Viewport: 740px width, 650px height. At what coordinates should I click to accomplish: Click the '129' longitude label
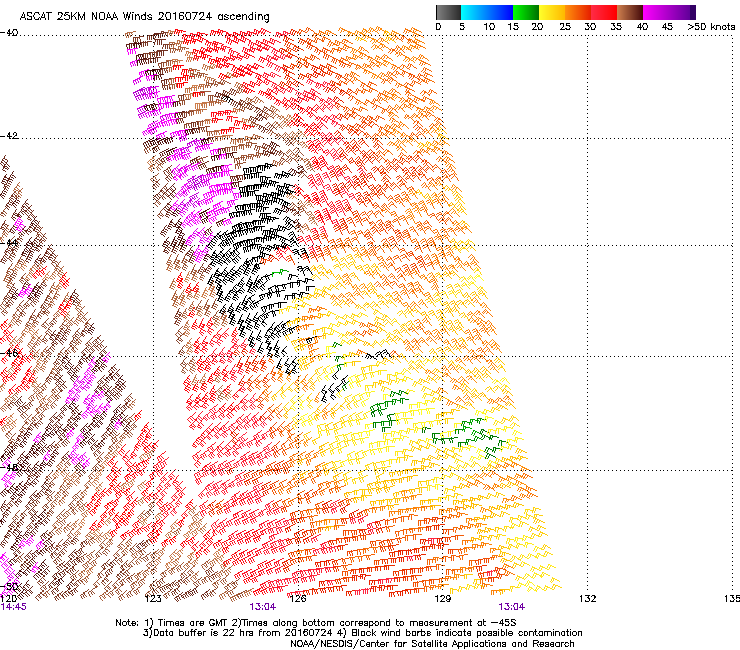[442, 599]
